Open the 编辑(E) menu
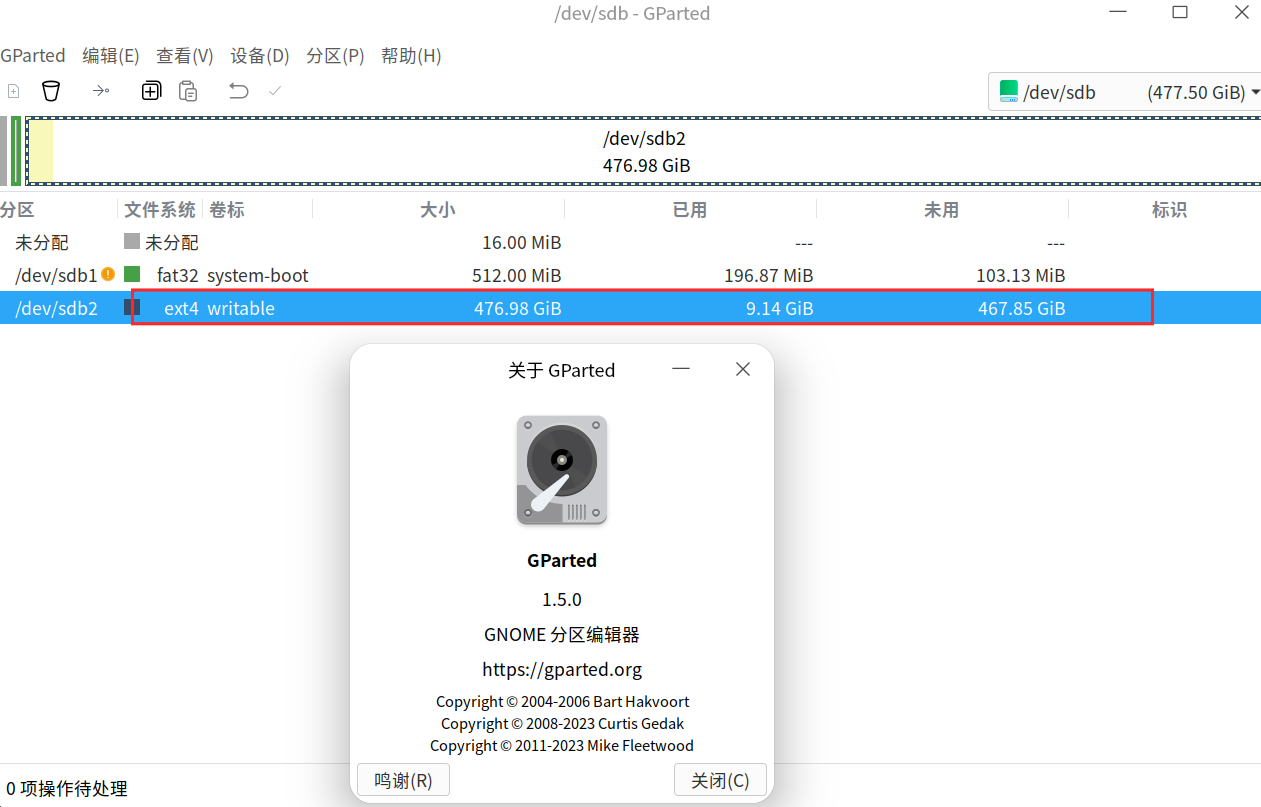Screen dimensions: 1261x807 click(x=111, y=56)
